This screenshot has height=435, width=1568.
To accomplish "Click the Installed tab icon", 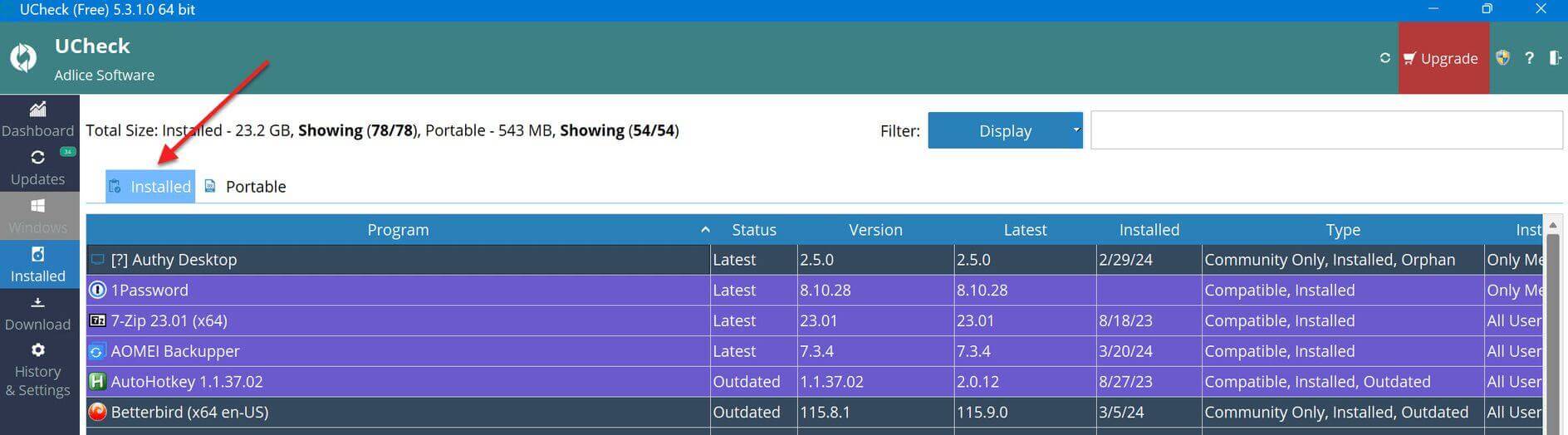I will coord(115,186).
